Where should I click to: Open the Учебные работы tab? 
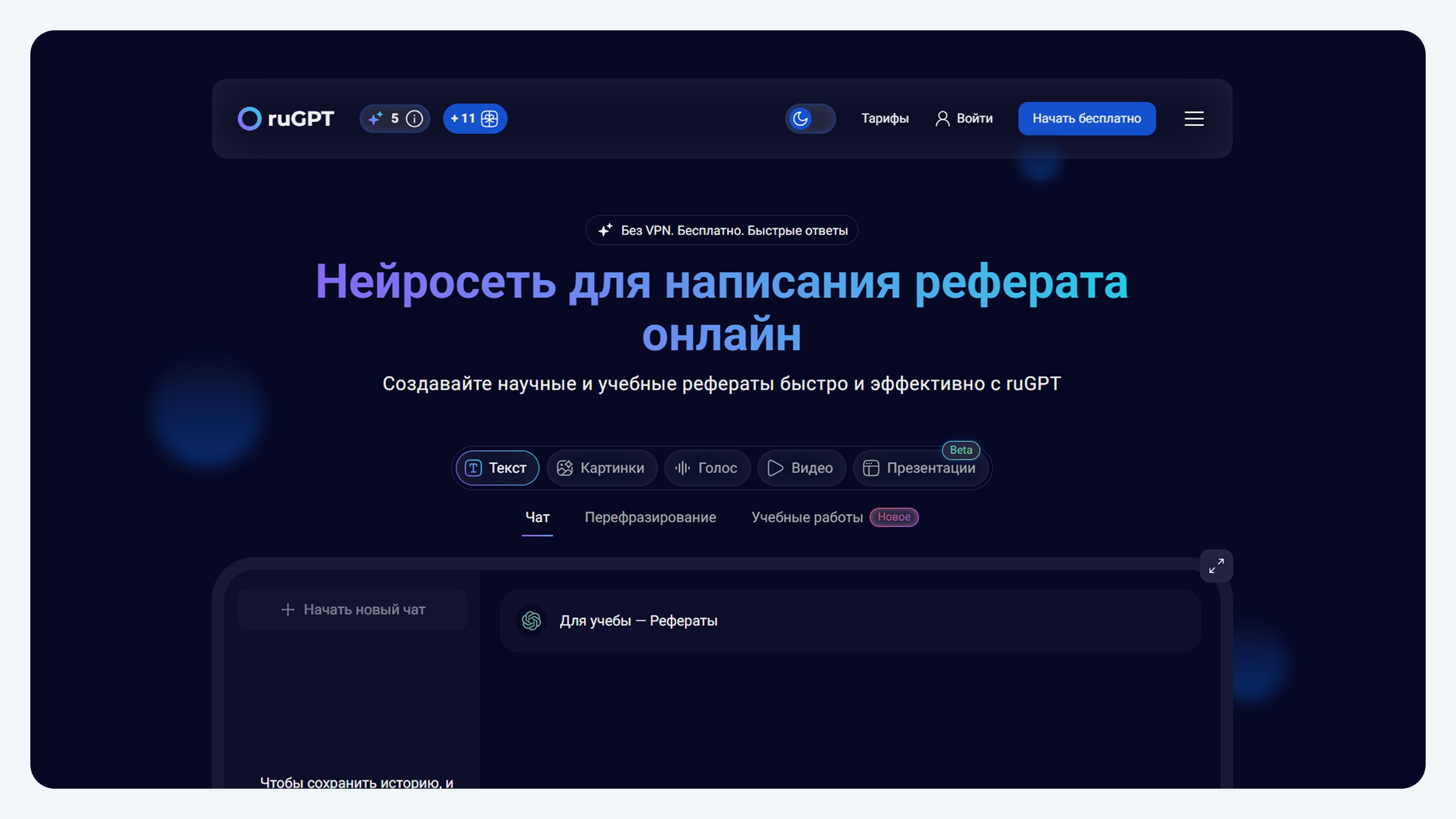(807, 517)
